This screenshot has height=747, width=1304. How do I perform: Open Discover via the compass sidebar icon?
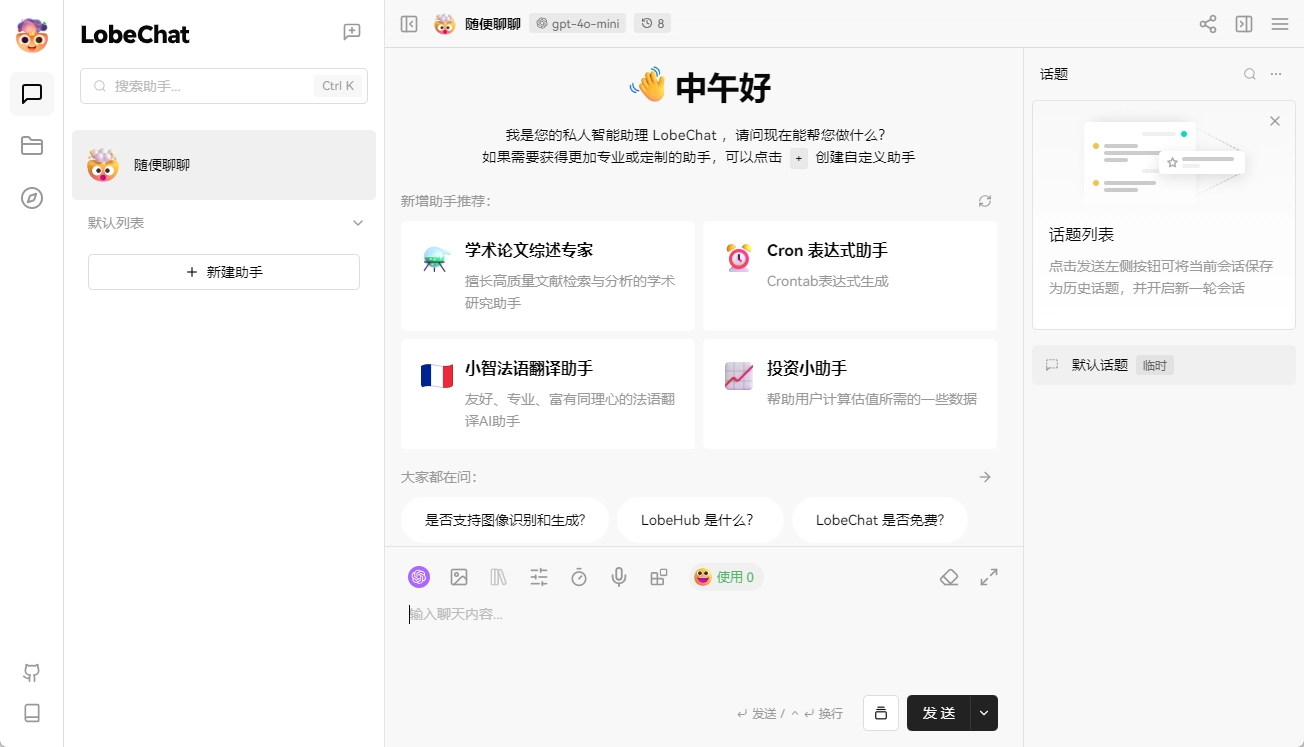pos(31,198)
